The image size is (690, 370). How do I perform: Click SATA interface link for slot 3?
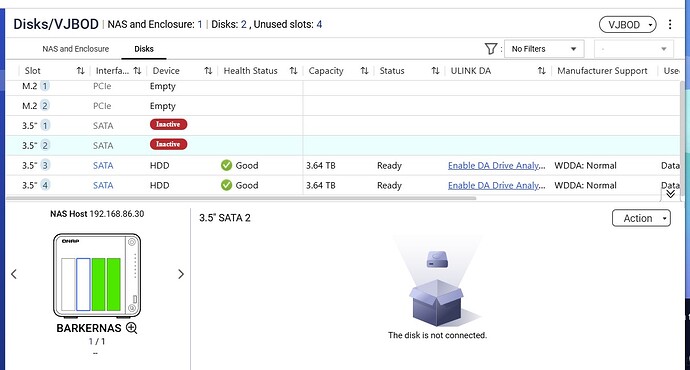coord(103,165)
